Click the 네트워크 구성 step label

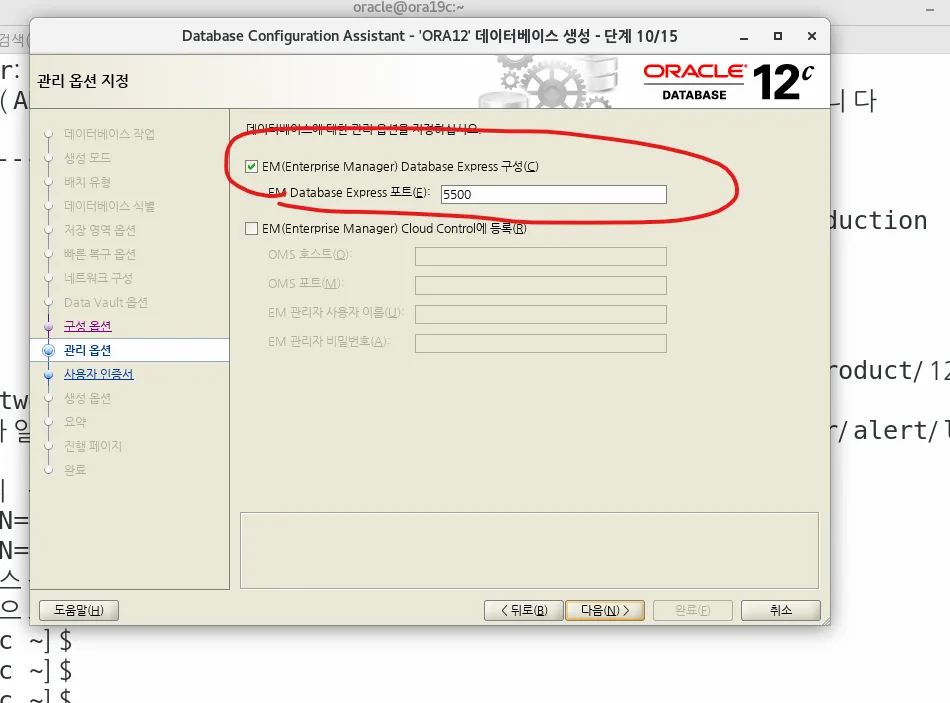coord(98,278)
